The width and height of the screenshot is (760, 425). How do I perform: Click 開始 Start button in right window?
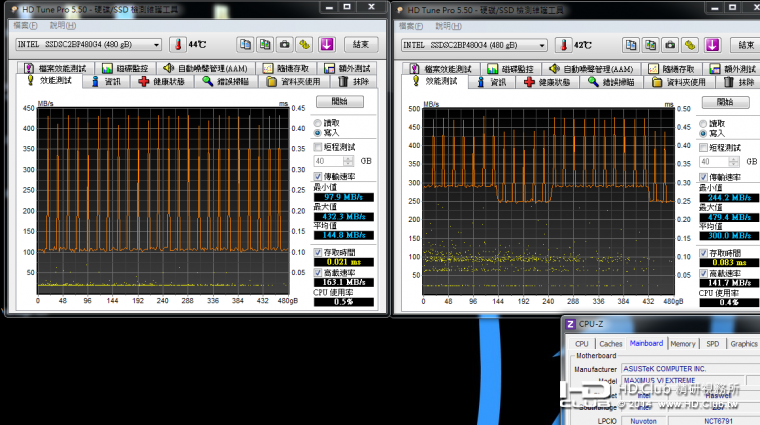click(x=726, y=102)
